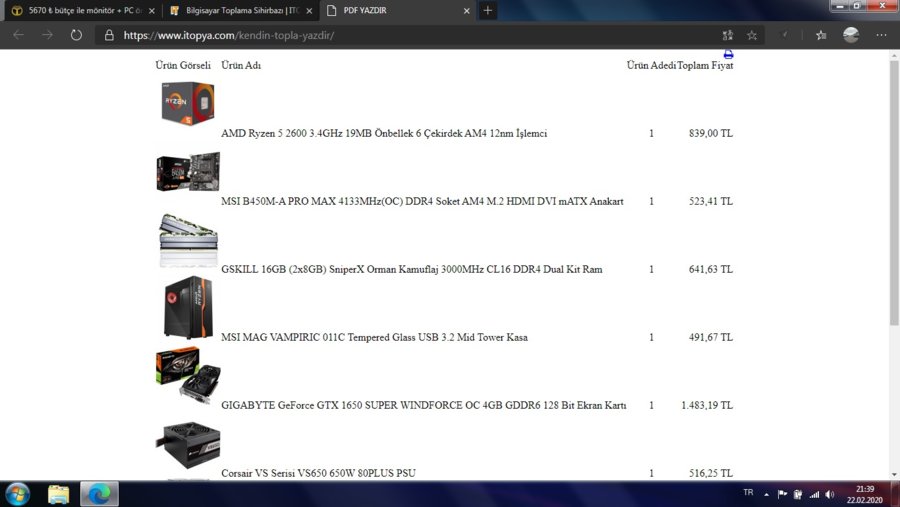The width and height of the screenshot is (900, 507).
Task: Click the printer icon above the price column
Action: pos(728,54)
